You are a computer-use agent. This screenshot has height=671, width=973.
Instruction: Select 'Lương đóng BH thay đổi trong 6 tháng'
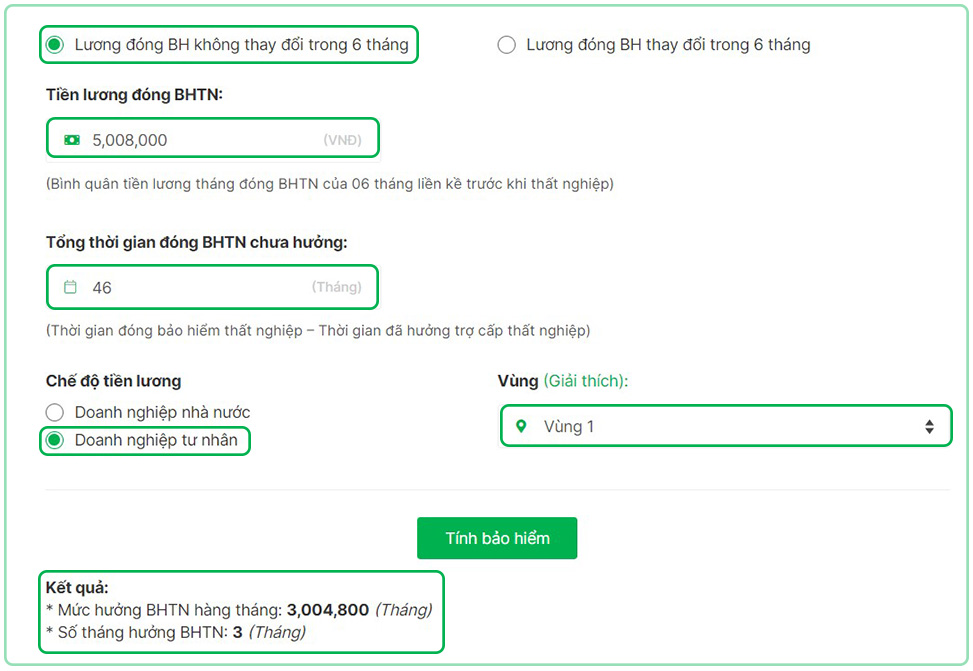tap(507, 44)
